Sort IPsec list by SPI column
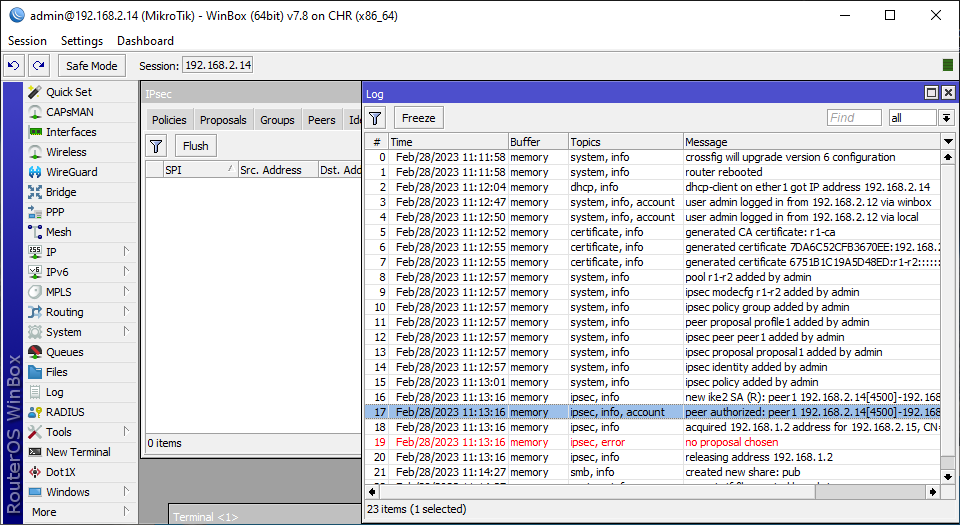 [x=200, y=169]
